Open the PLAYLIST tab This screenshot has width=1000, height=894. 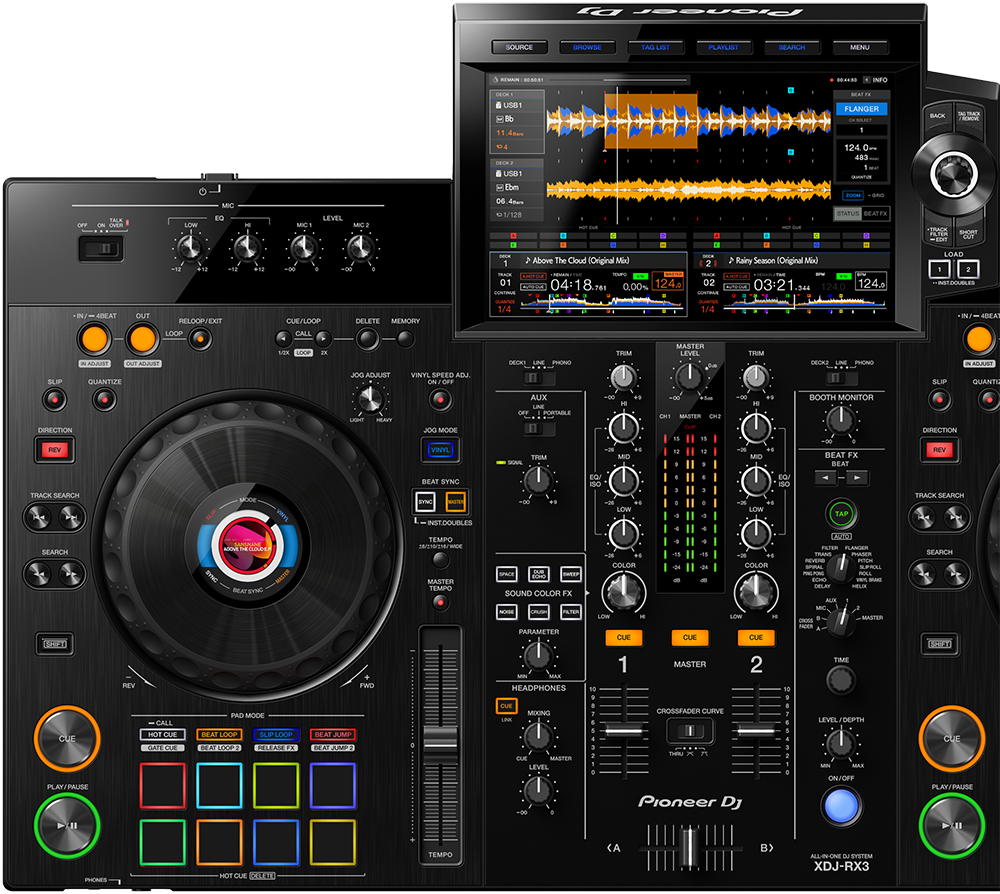(723, 47)
